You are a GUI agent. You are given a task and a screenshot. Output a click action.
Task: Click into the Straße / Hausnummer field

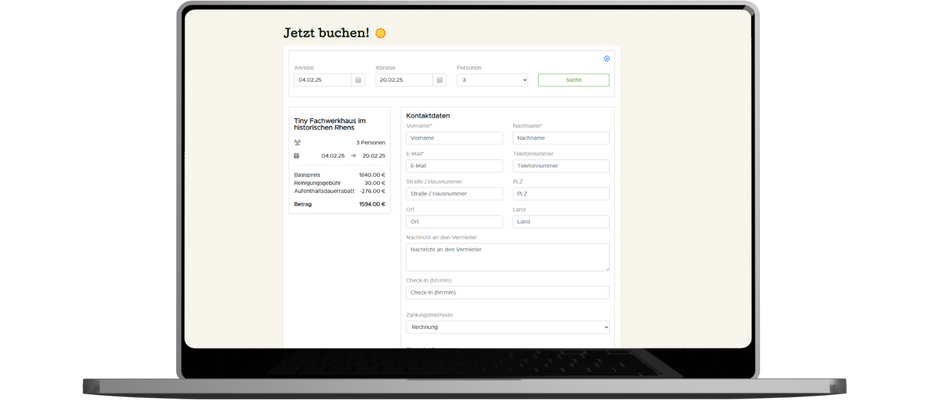click(x=454, y=193)
